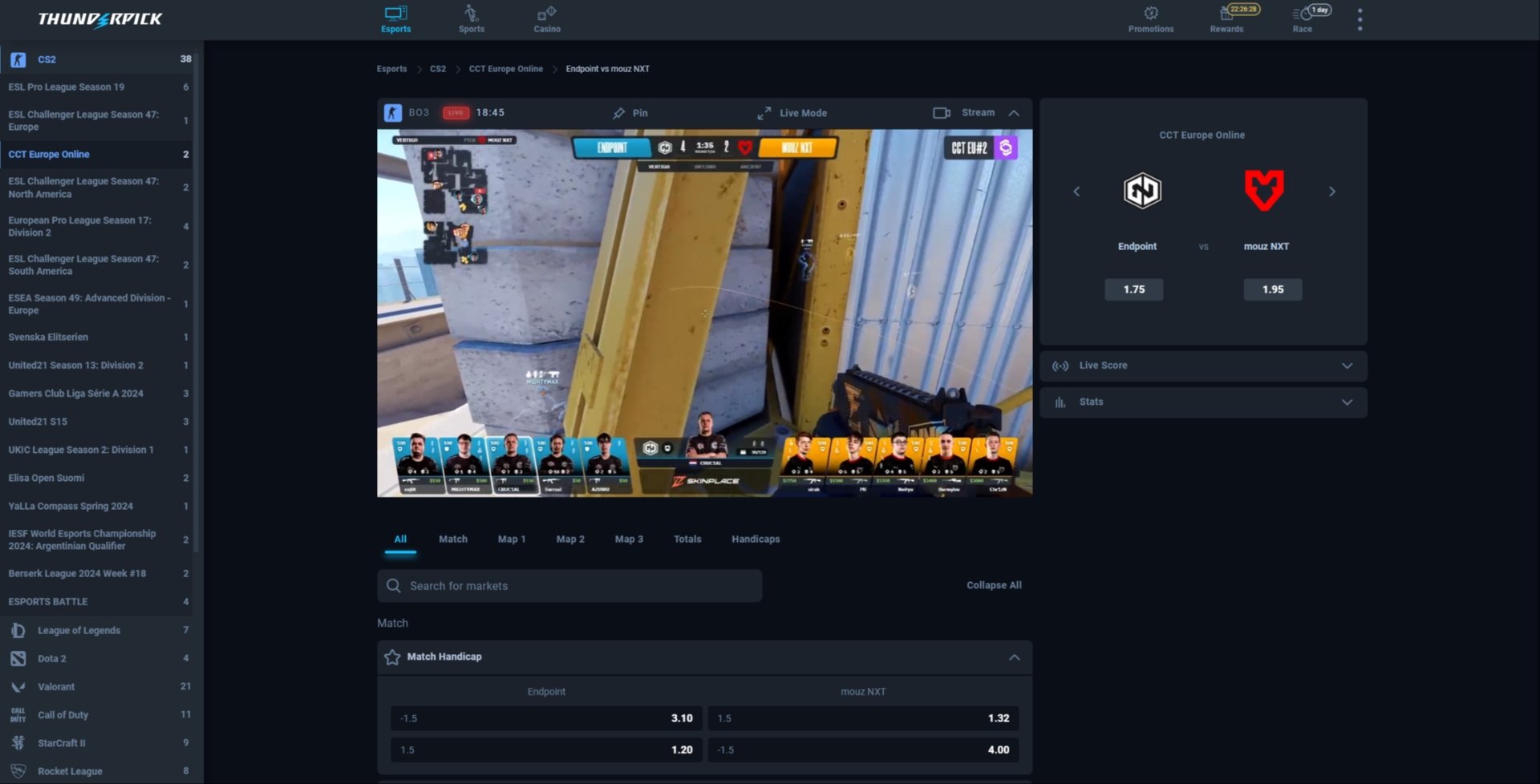Screen dimensions: 1540x784
Task: Select Endpoint -1.5 handicap at 3.10
Action: (x=546, y=718)
